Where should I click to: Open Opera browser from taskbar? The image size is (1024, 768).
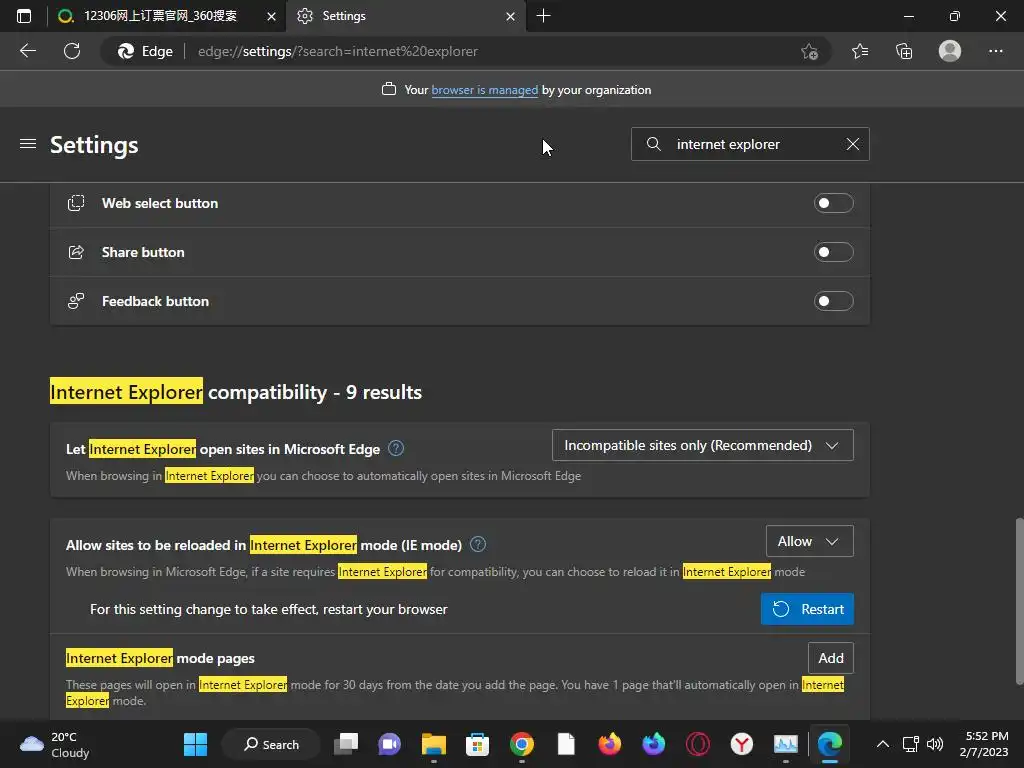[x=697, y=744]
